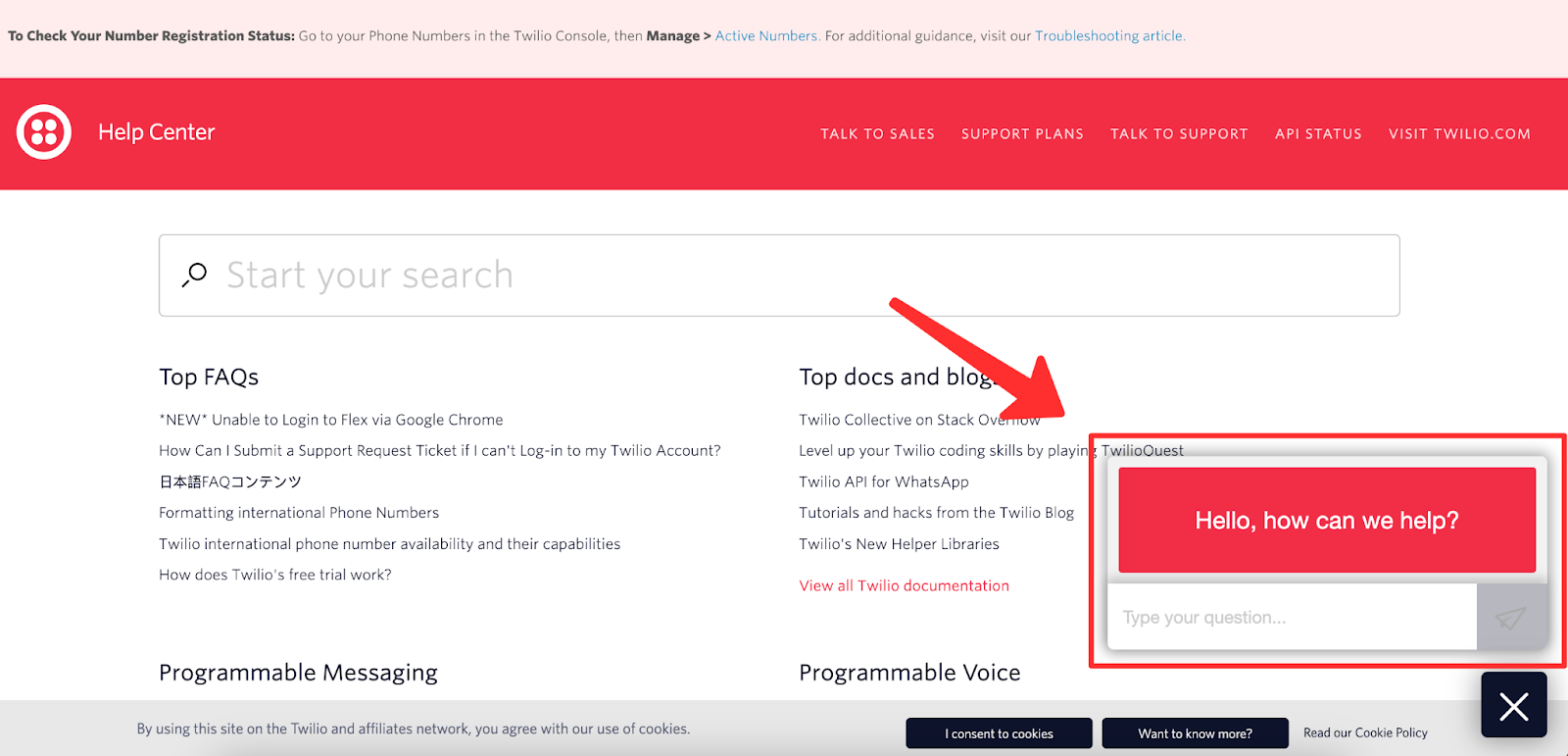Open the Programmable Voice section heading
The image size is (1568, 756).
point(909,673)
